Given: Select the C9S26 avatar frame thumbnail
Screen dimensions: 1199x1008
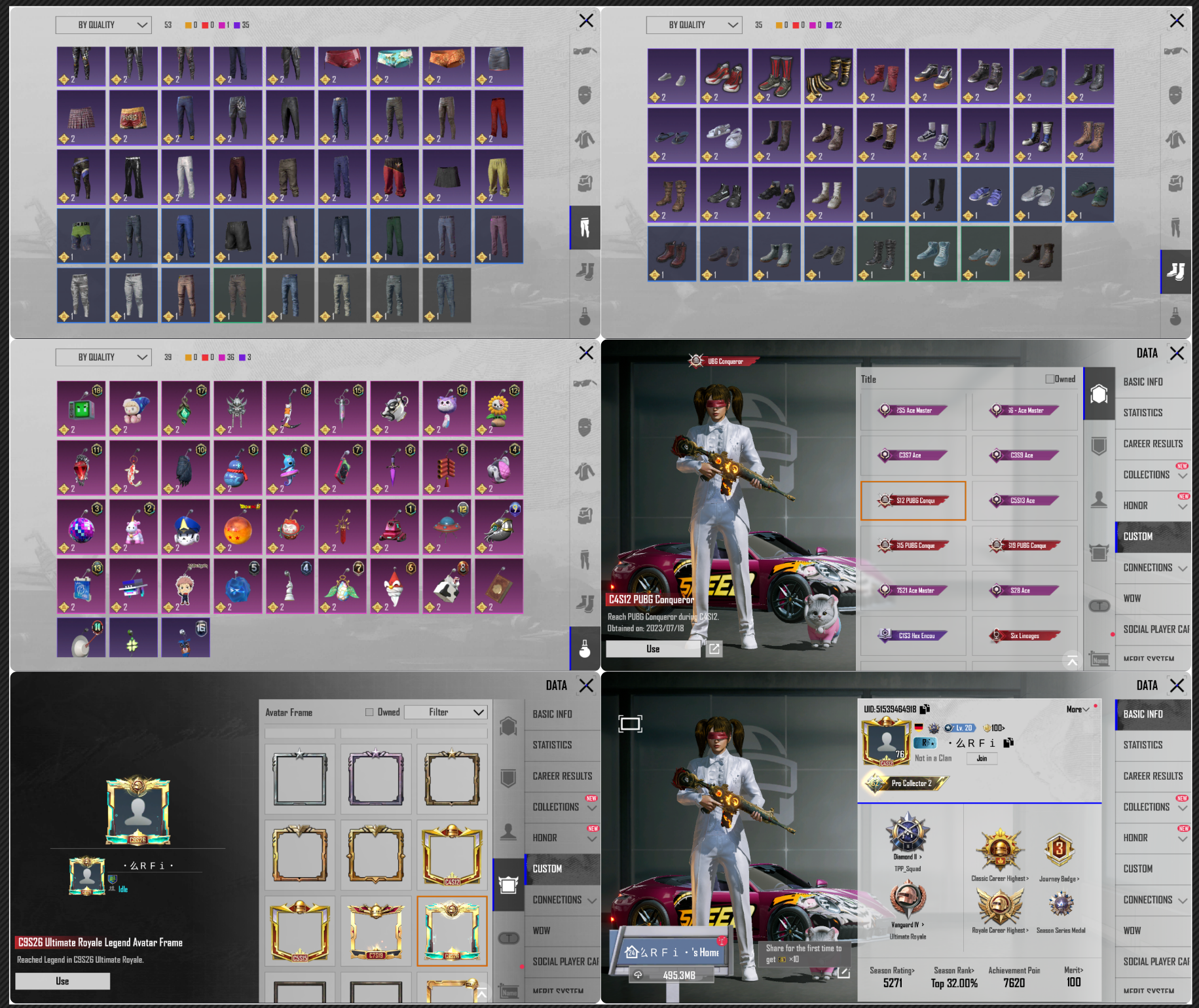Looking at the screenshot, I should (x=452, y=931).
